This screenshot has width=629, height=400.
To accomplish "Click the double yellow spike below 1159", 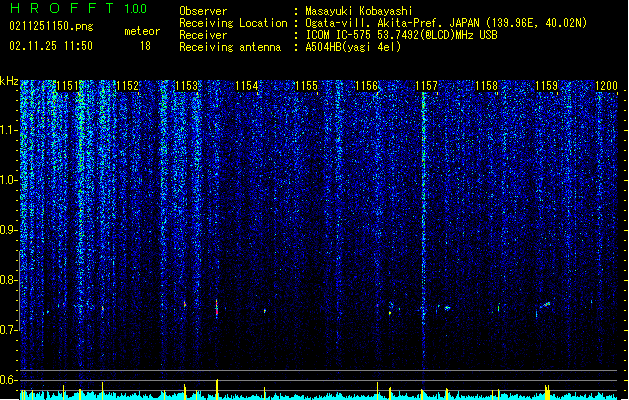I will point(547,392).
